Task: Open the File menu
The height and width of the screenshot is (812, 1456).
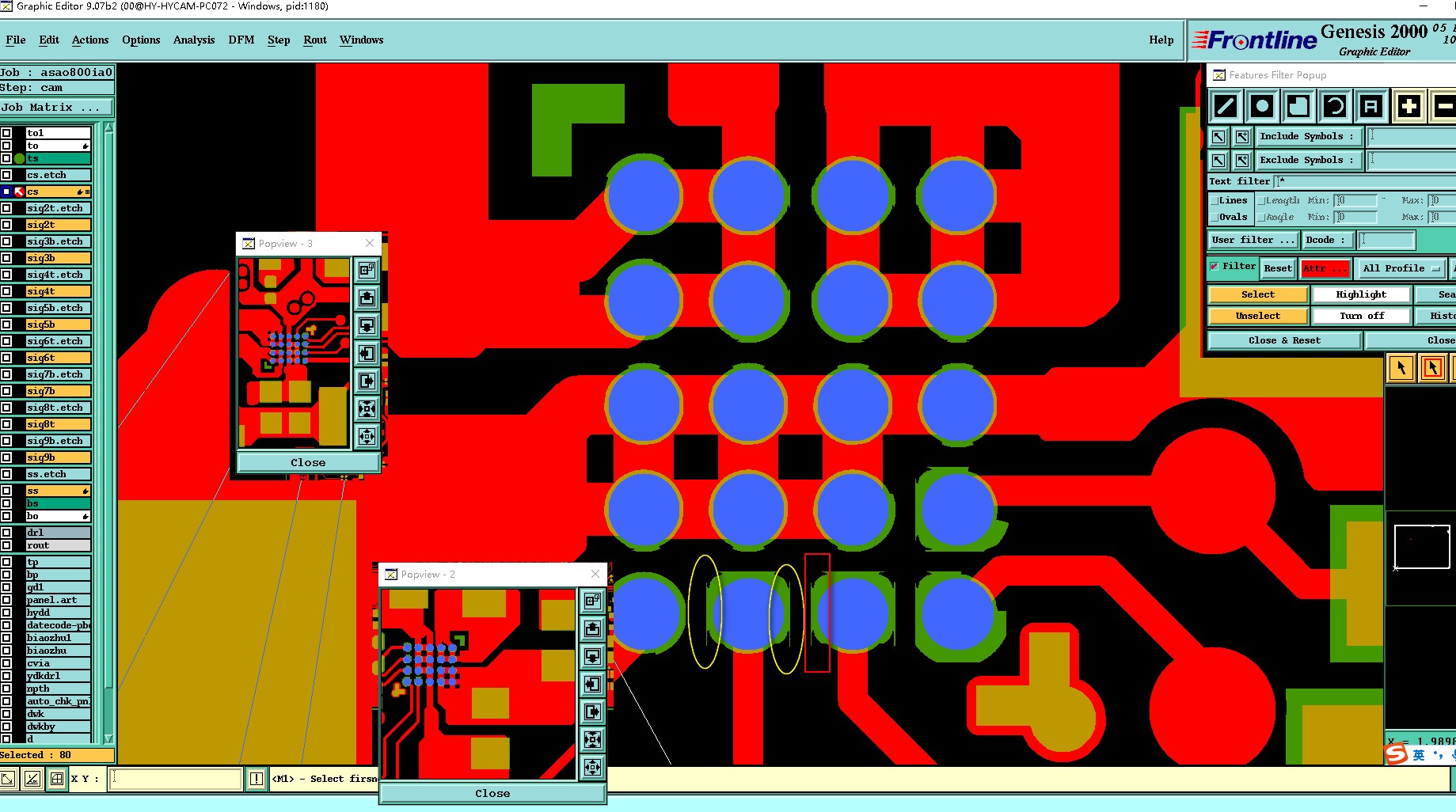Action: pos(16,40)
